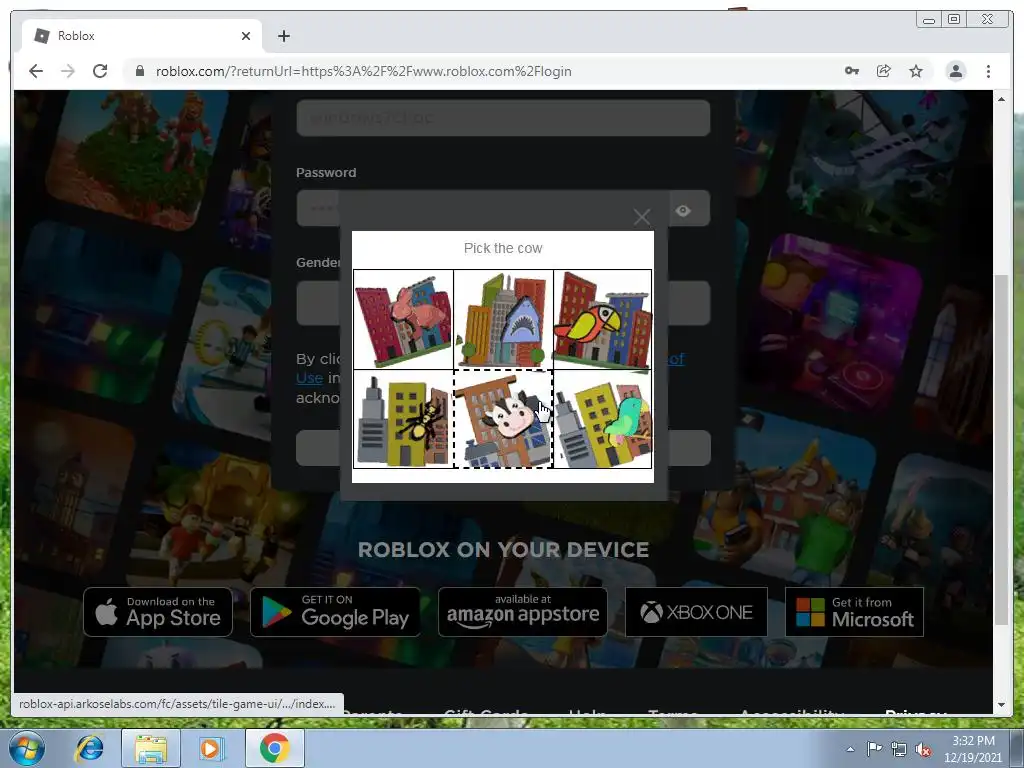This screenshot has height=768, width=1024.
Task: Open Windows Media Player from the taskbar
Action: 211,748
